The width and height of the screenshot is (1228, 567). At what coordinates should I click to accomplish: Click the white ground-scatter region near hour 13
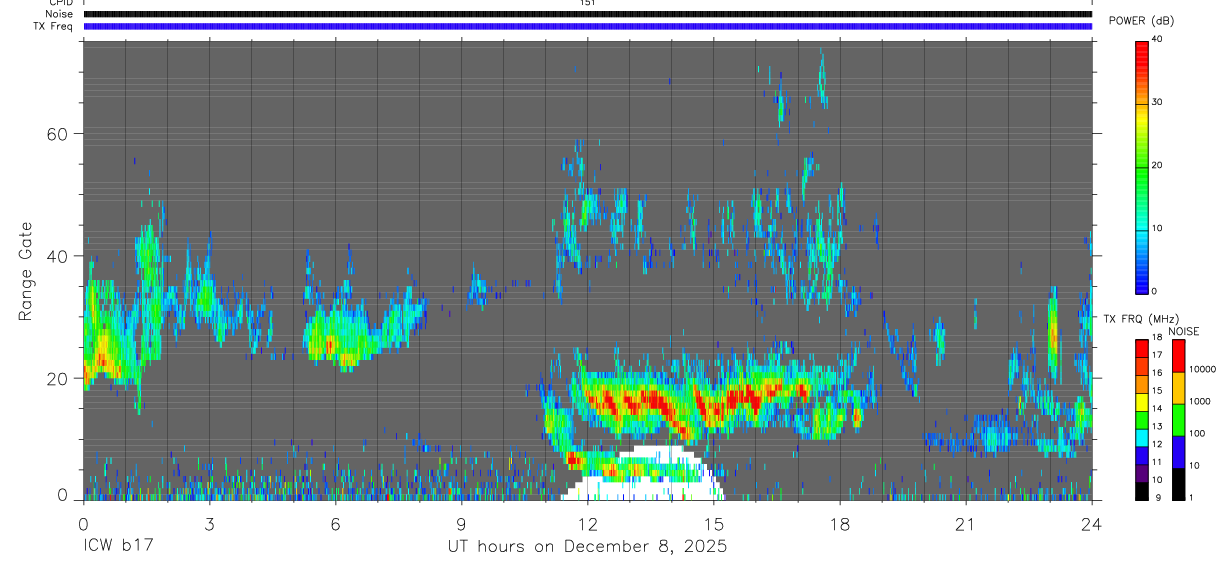click(x=641, y=487)
